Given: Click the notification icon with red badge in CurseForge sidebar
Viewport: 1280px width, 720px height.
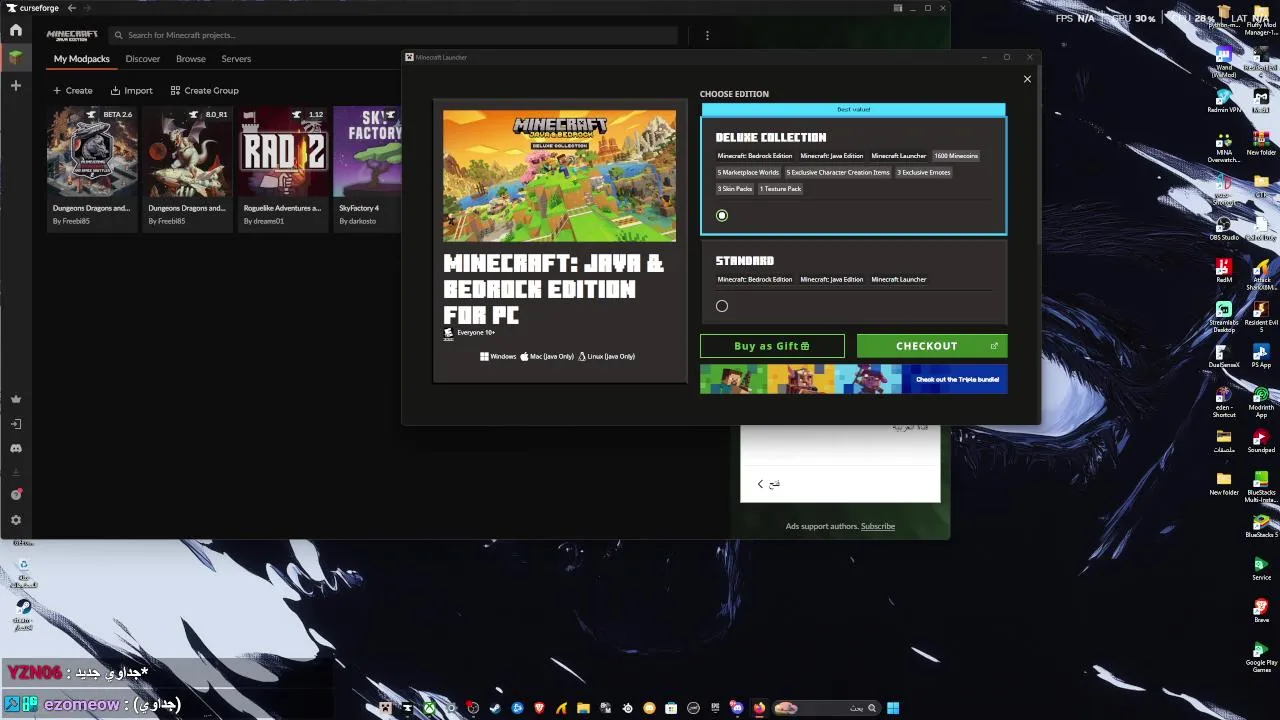Looking at the screenshot, I should 15,495.
